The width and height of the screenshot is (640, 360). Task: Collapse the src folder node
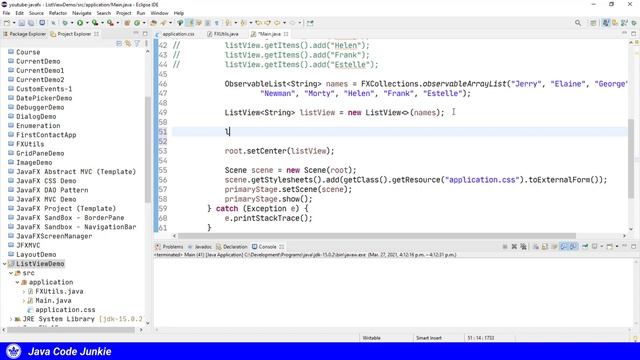click(x=11, y=273)
